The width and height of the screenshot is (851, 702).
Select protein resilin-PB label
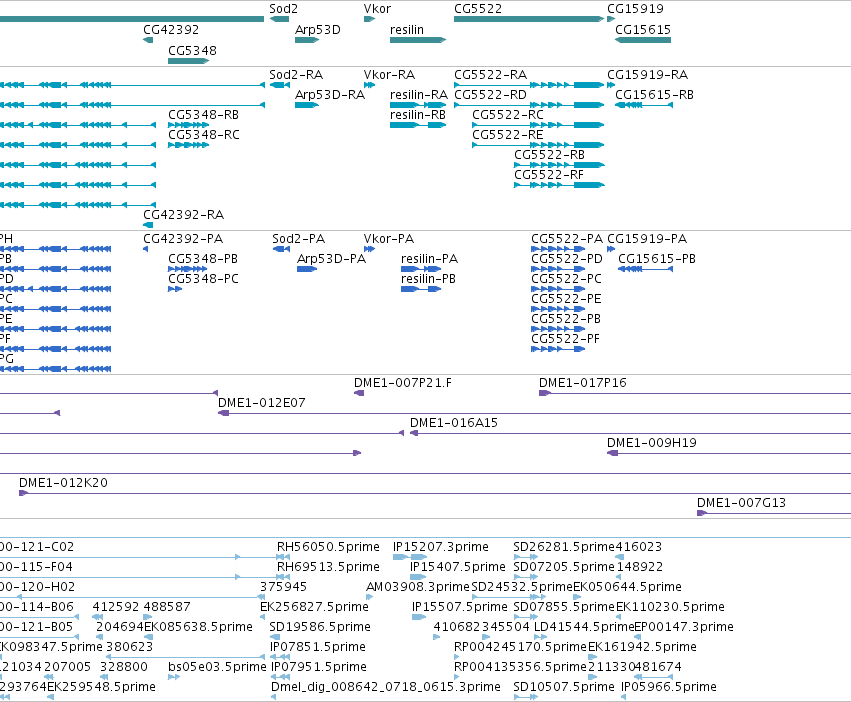(428, 279)
